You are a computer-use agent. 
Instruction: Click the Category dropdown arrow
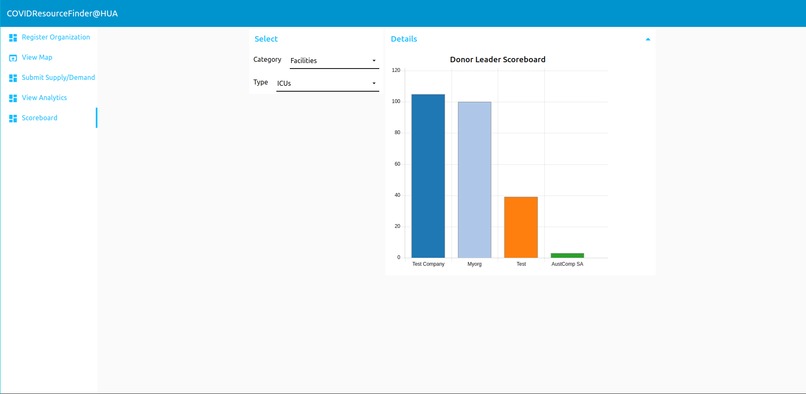click(374, 61)
